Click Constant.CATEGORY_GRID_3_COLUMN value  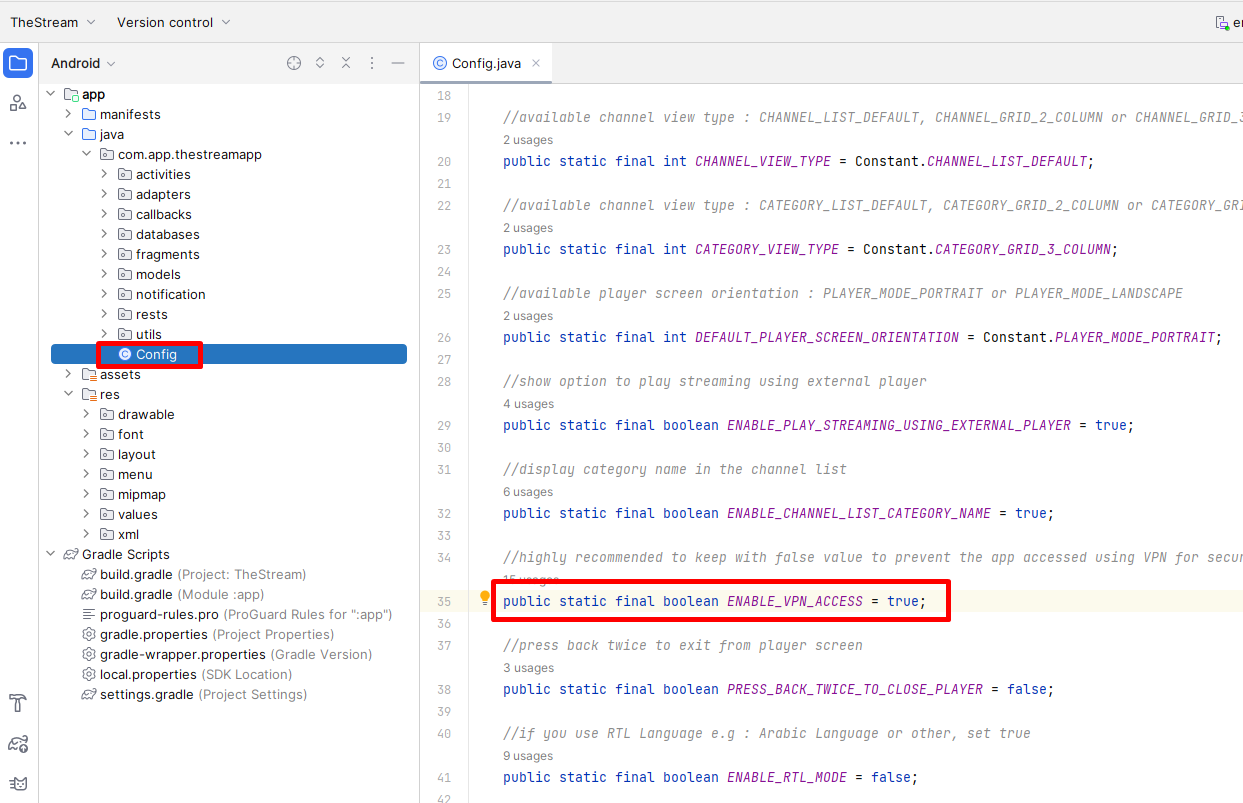click(x=987, y=249)
